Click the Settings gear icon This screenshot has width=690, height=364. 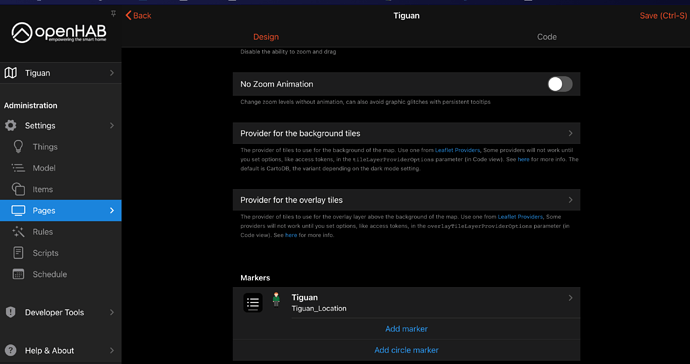tap(11, 125)
